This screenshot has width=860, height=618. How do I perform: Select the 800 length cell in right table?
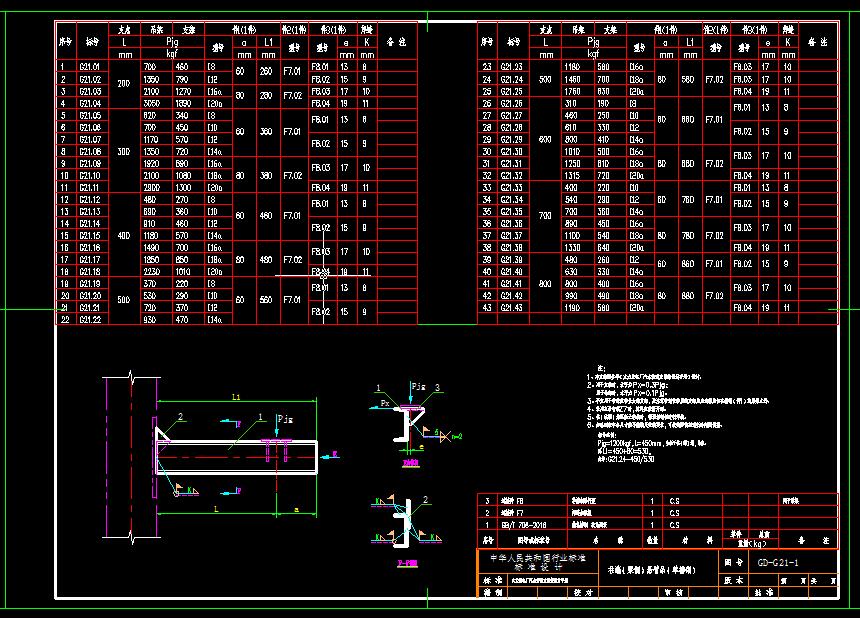pos(545,284)
